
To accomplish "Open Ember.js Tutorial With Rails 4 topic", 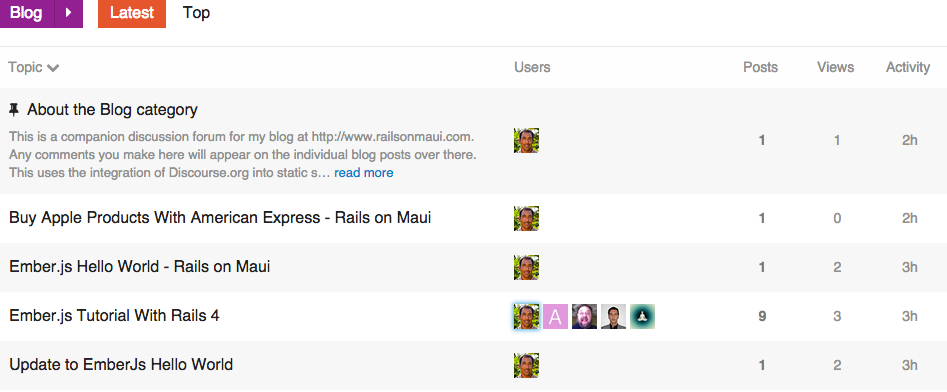I will point(114,315).
